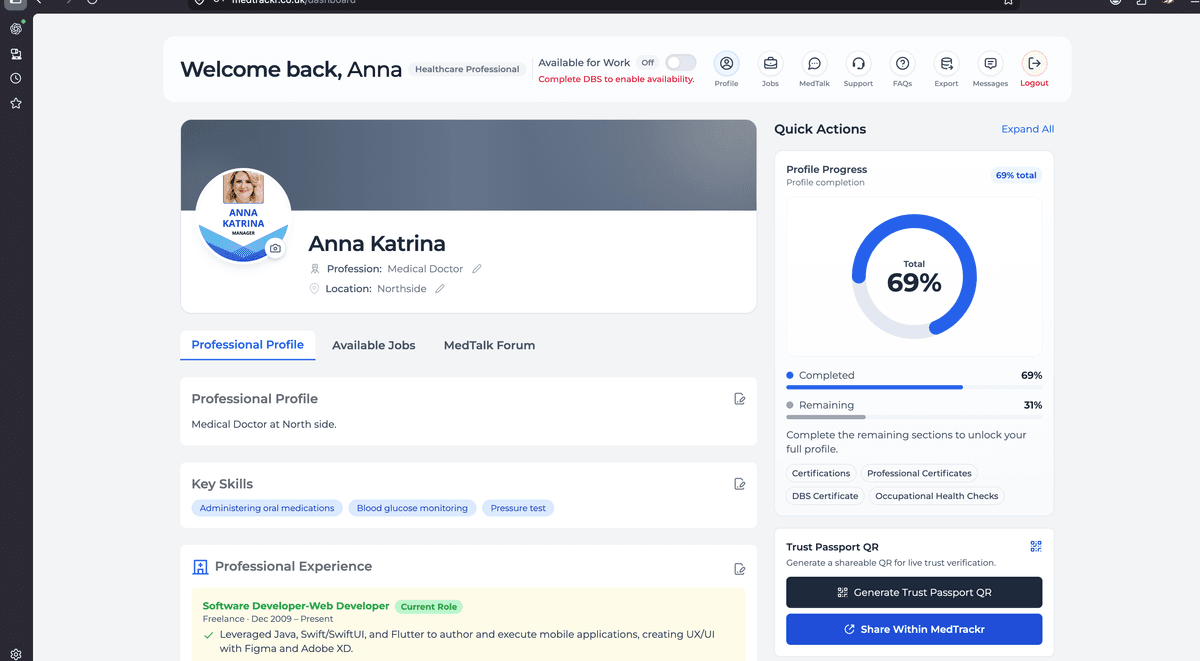The height and width of the screenshot is (661, 1200).
Task: Edit Profession pencil icon next to Medical Doctor
Action: tap(477, 269)
